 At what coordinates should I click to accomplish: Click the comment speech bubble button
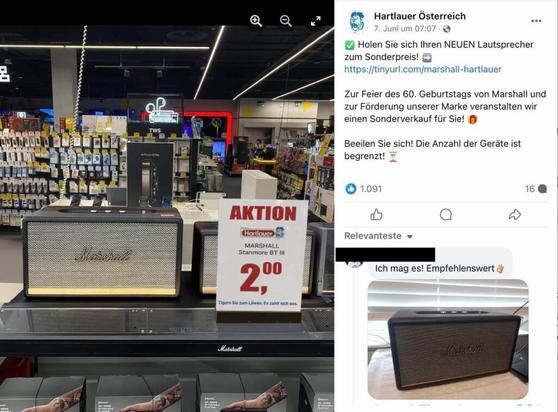[x=446, y=215]
